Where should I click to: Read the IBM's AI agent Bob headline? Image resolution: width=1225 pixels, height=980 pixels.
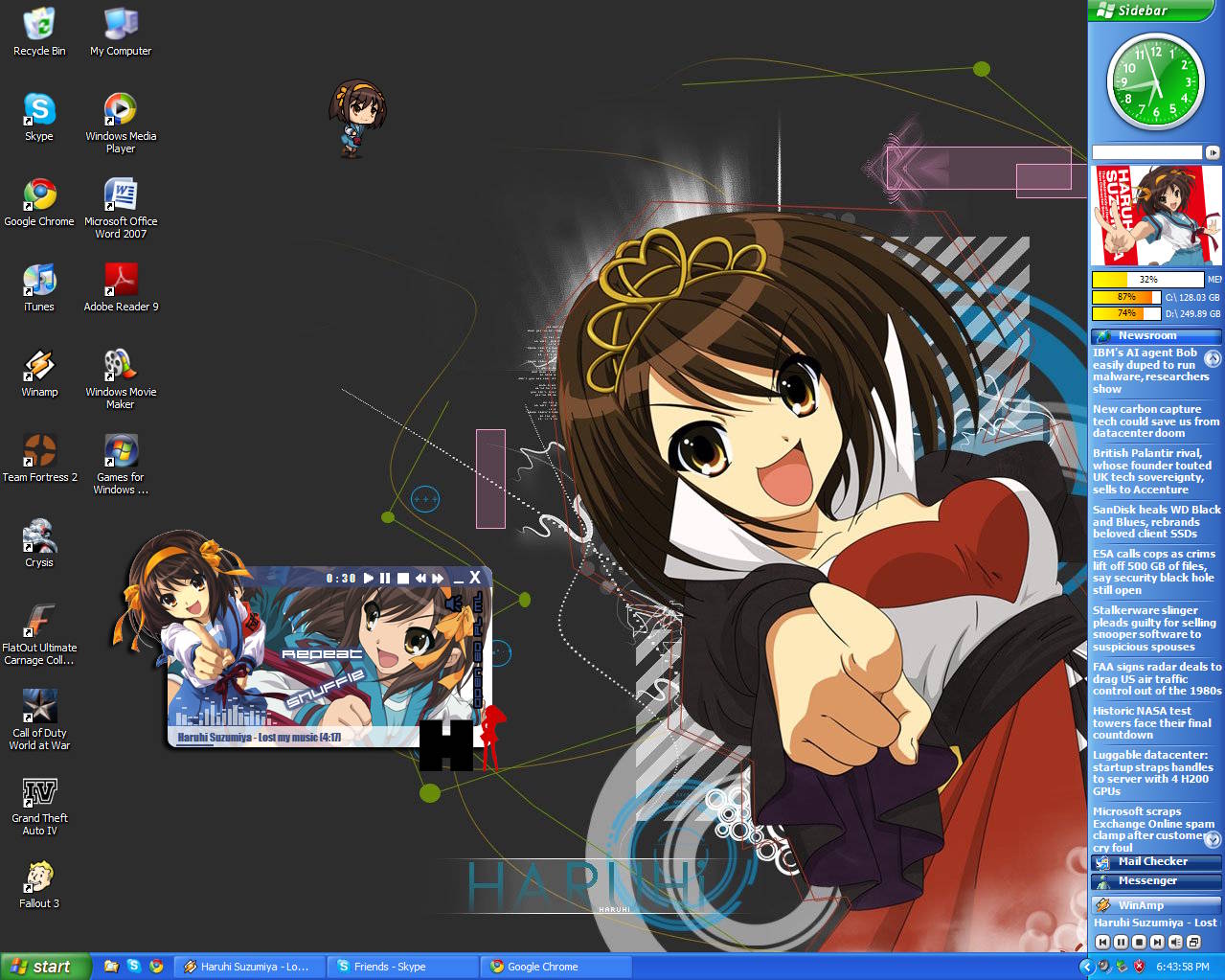pyautogui.click(x=1146, y=371)
